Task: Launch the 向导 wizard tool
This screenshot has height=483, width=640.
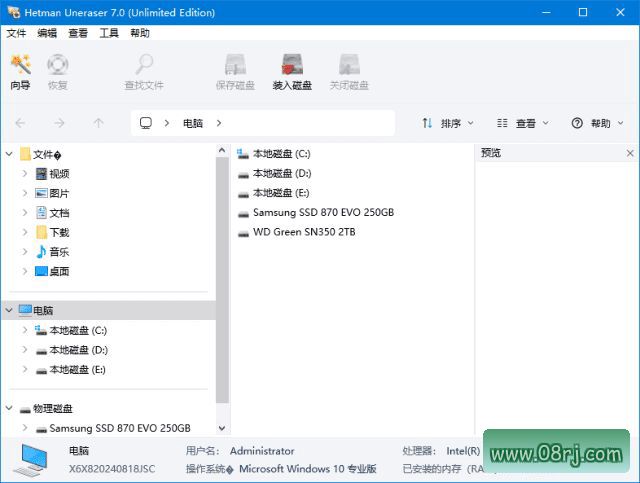Action: pyautogui.click(x=20, y=72)
